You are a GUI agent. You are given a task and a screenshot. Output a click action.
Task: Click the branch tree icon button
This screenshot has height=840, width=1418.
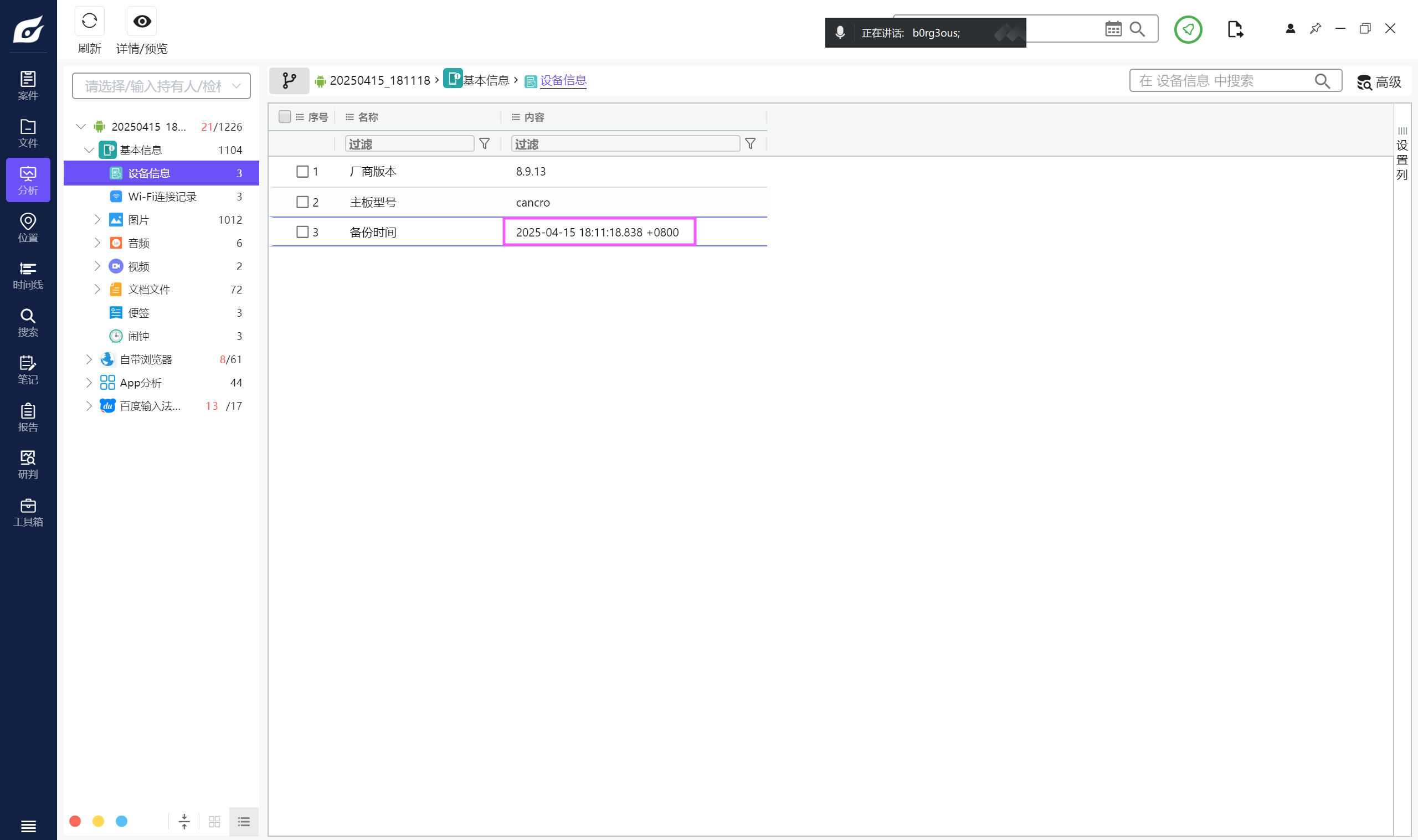289,80
